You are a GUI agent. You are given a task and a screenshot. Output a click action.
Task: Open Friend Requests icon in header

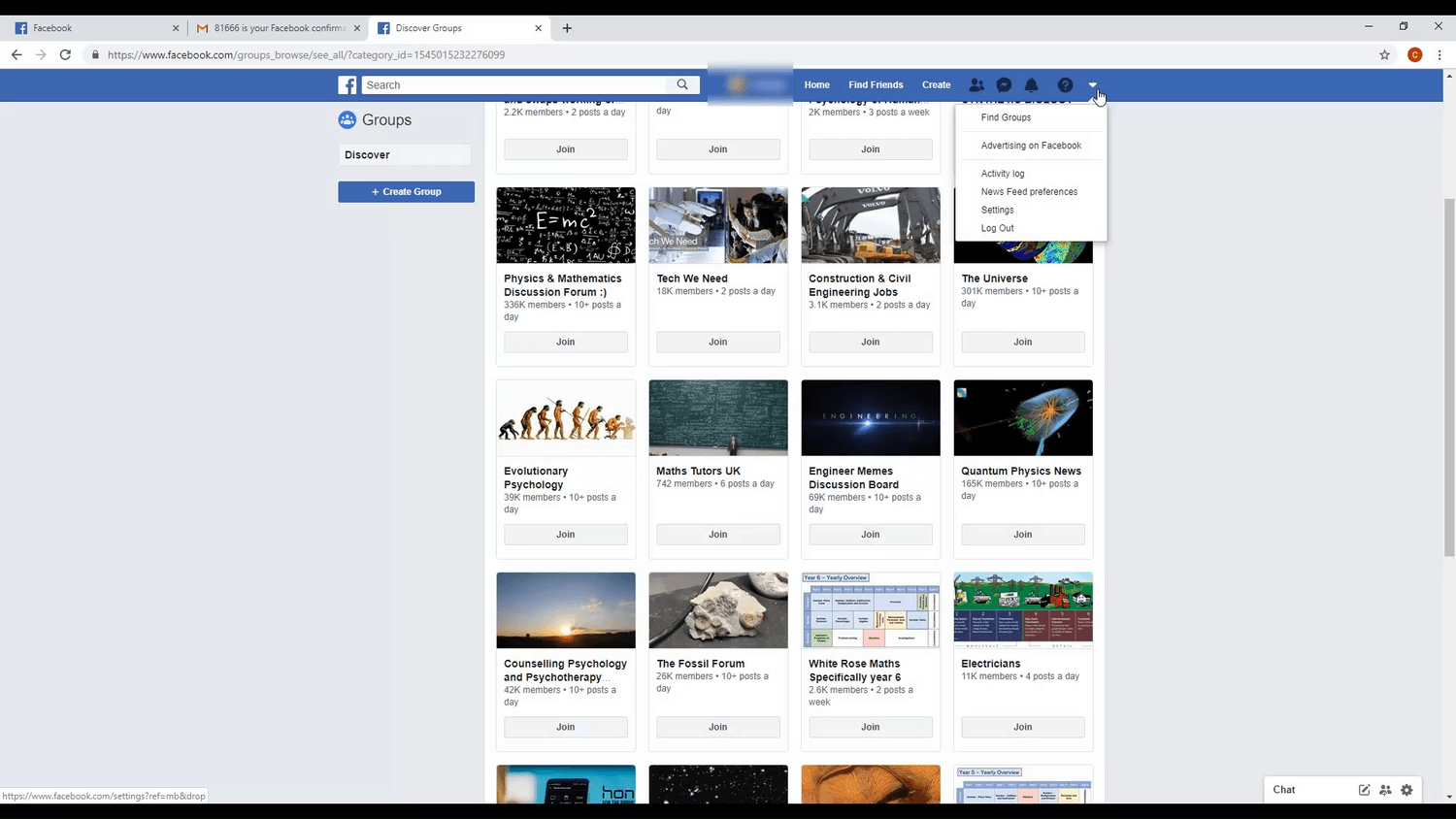(x=976, y=85)
